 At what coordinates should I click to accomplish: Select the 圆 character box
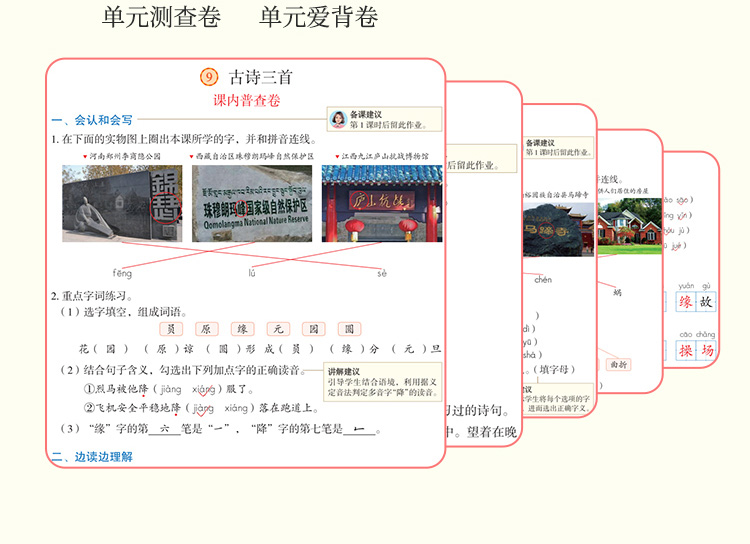point(350,329)
